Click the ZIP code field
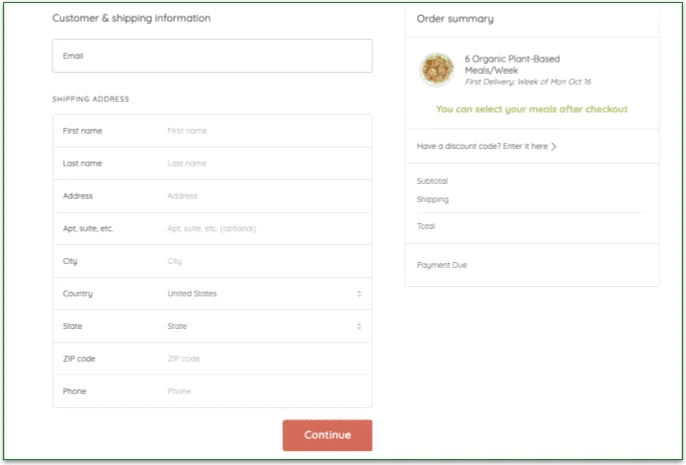 pyautogui.click(x=212, y=359)
